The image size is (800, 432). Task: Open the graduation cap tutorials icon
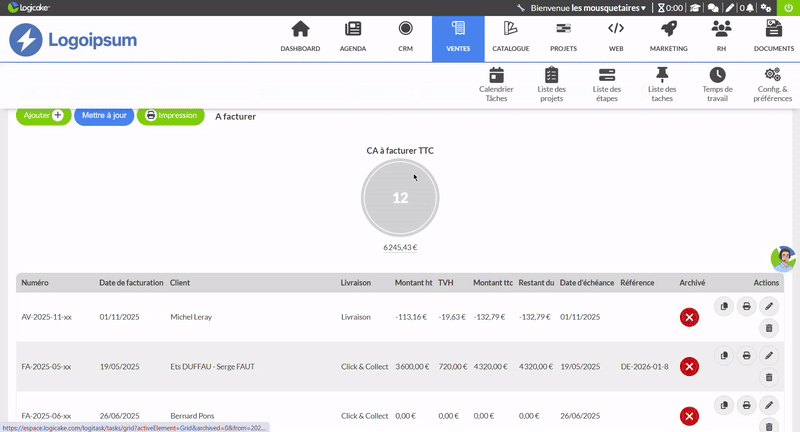pyautogui.click(x=695, y=7)
